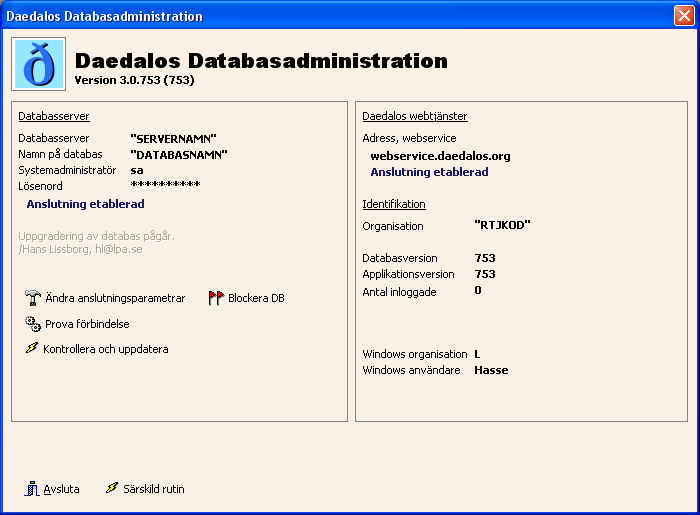Click the Antal inloggade value 0
The image size is (700, 515).
point(478,291)
